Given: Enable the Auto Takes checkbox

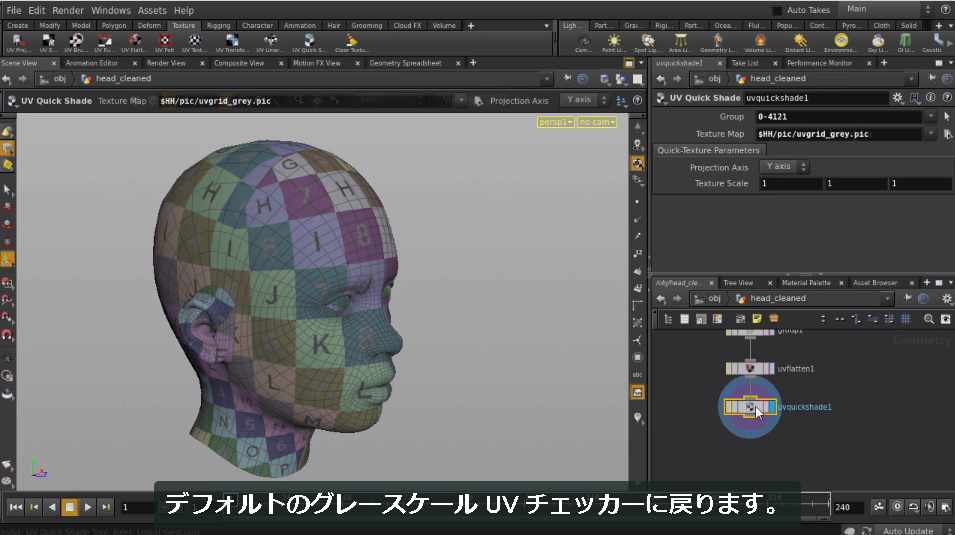Looking at the screenshot, I should (777, 10).
